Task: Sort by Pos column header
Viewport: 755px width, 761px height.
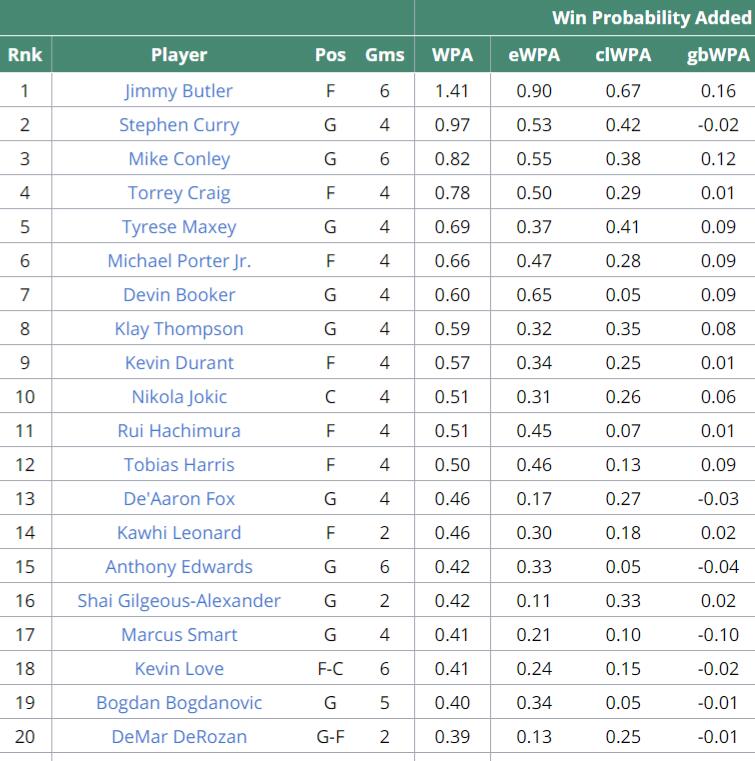Action: click(330, 55)
